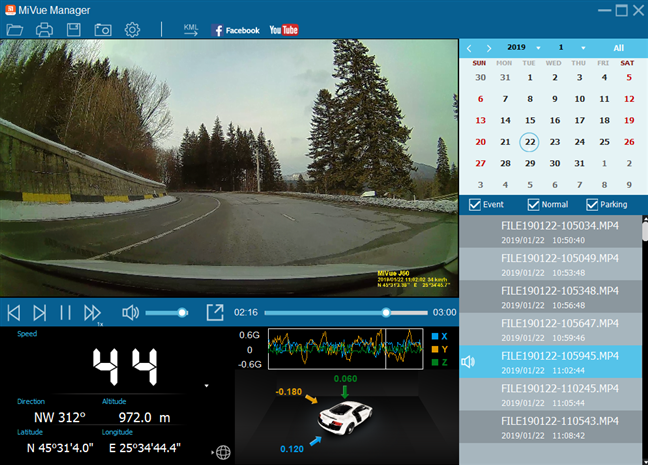This screenshot has height=465, width=648.
Task: Click the volume slider handle
Action: coord(182,313)
